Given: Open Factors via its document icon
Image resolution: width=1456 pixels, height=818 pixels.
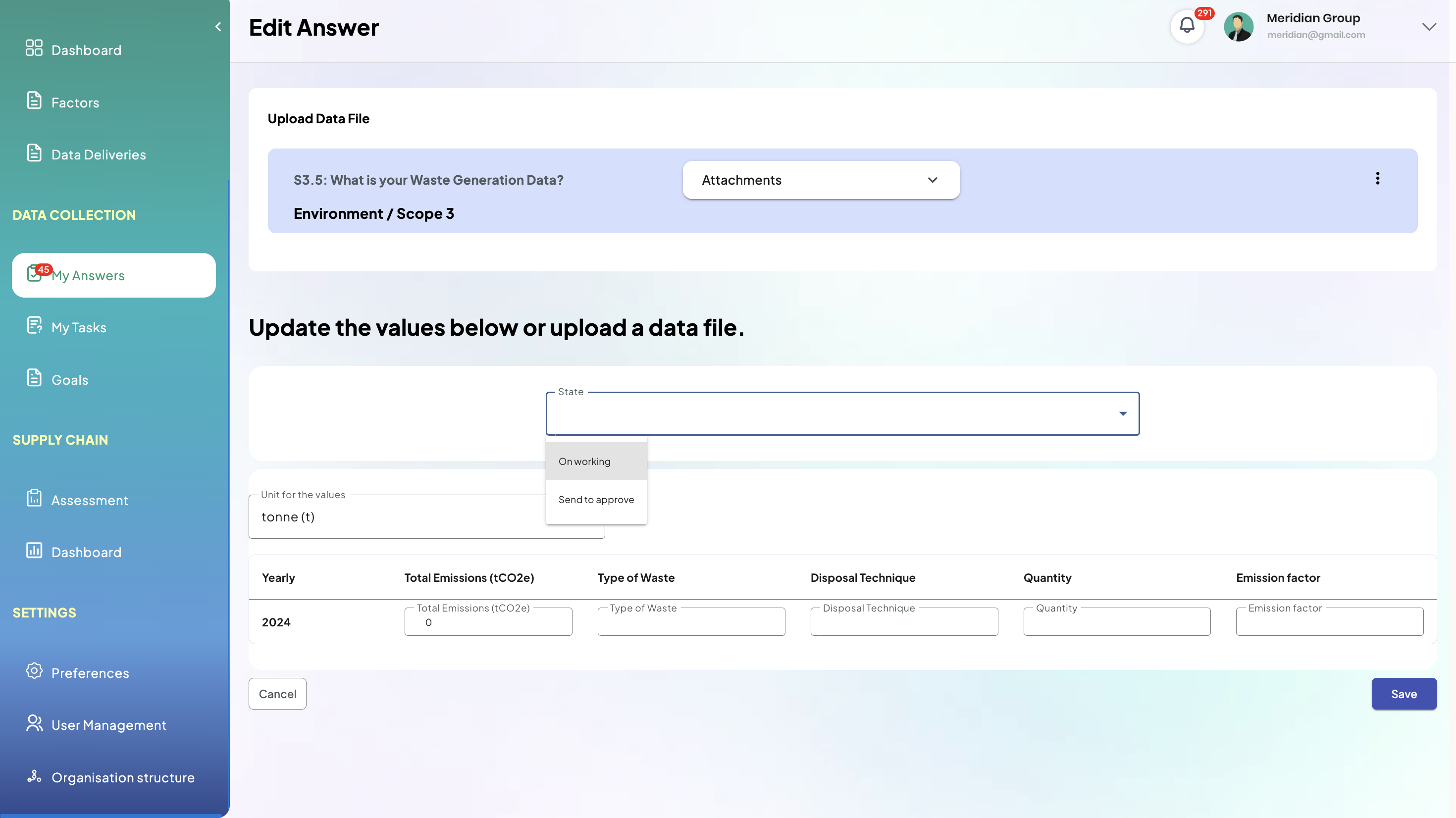Looking at the screenshot, I should point(34,100).
